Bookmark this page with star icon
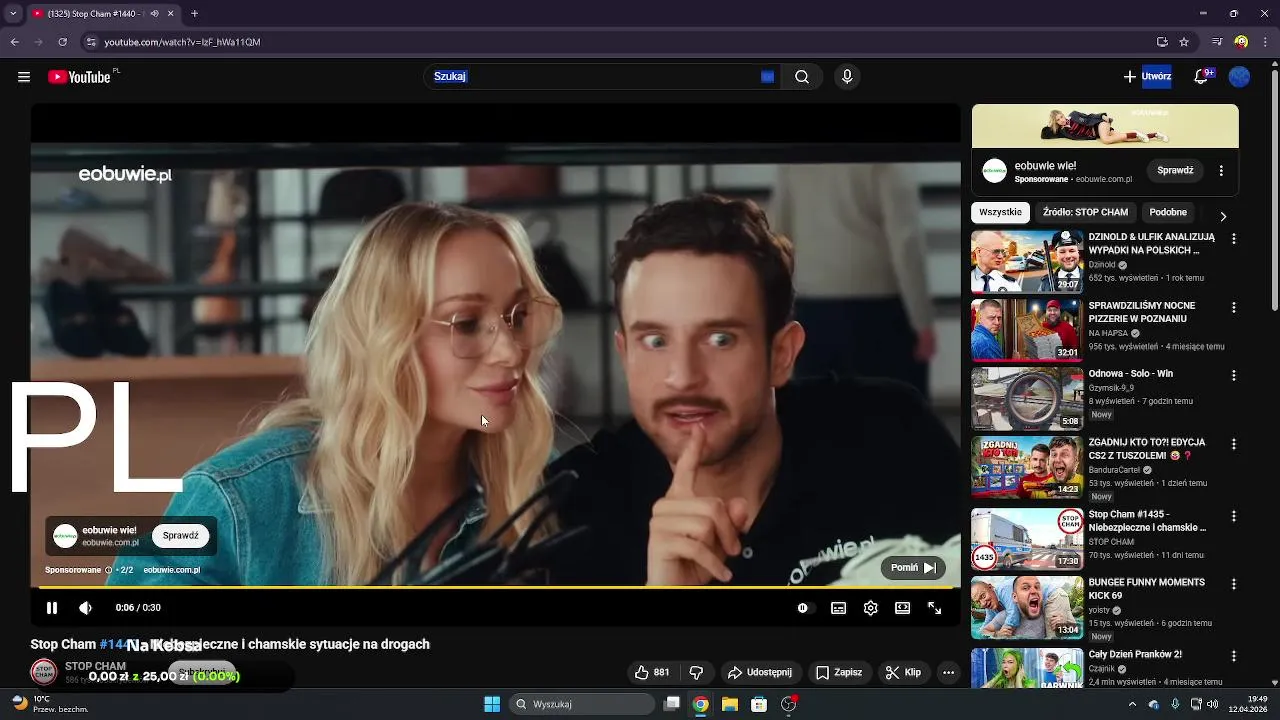This screenshot has width=1280, height=720. coord(1184,42)
